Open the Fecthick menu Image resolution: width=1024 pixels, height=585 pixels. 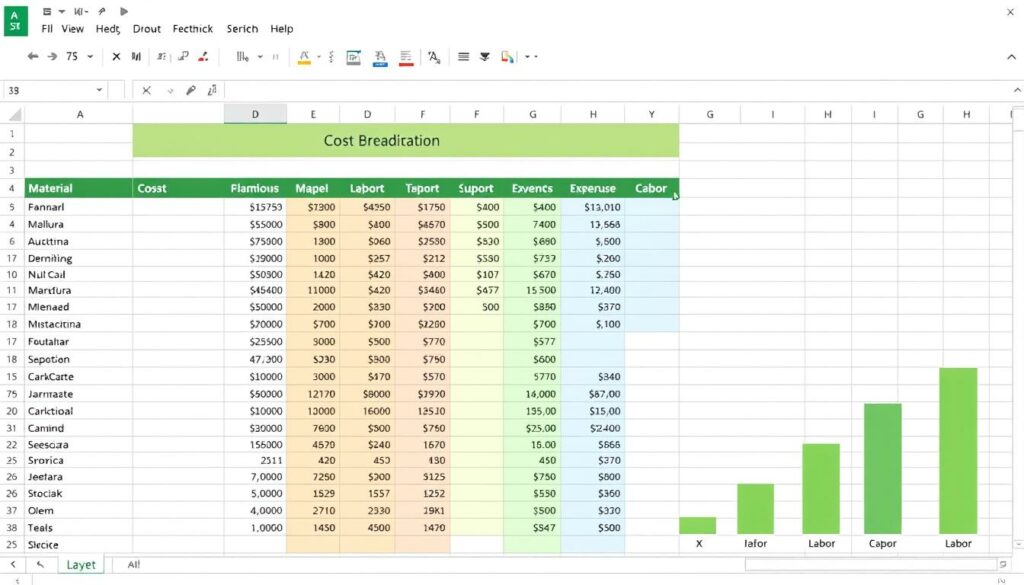tap(193, 29)
